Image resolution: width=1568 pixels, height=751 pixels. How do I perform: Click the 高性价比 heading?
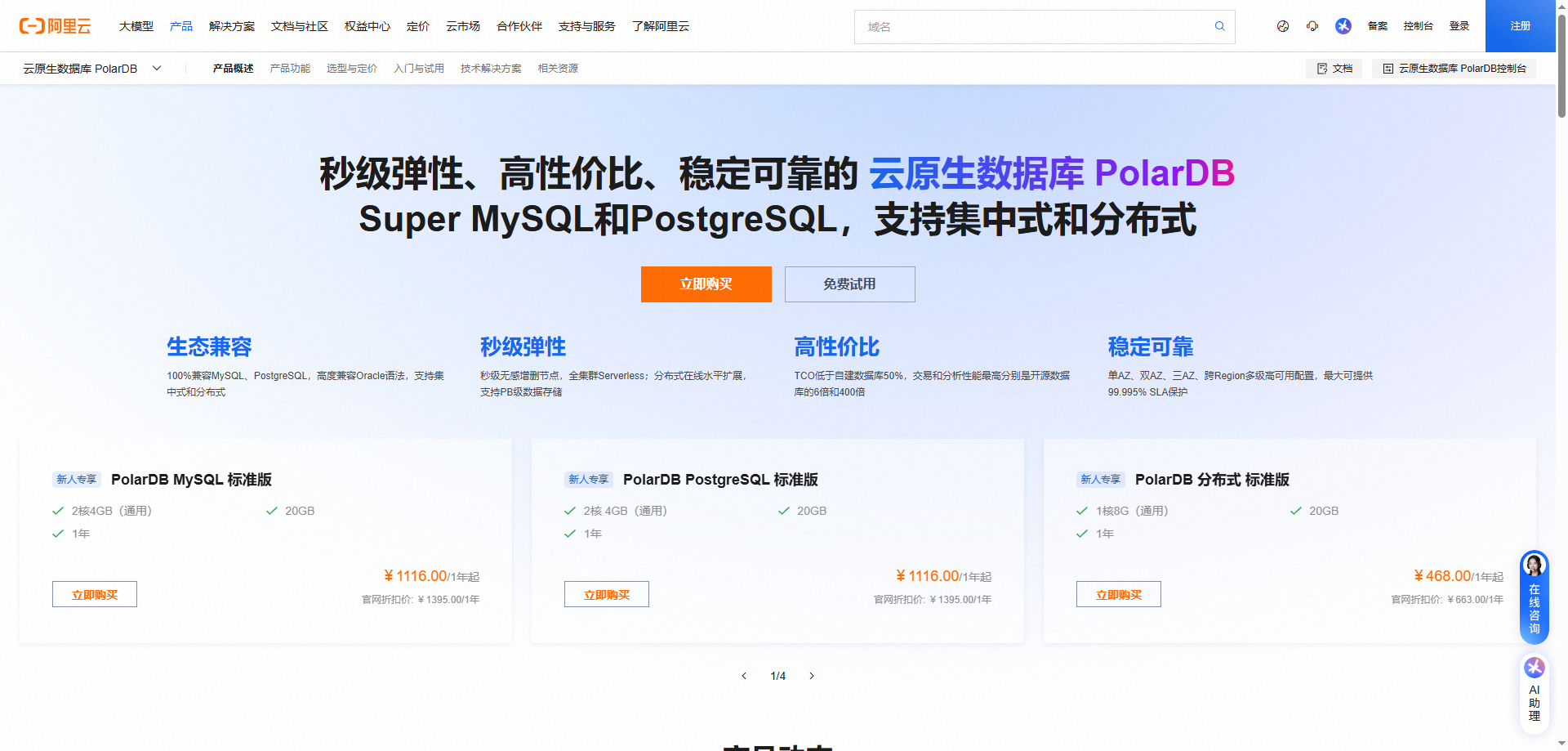(837, 346)
